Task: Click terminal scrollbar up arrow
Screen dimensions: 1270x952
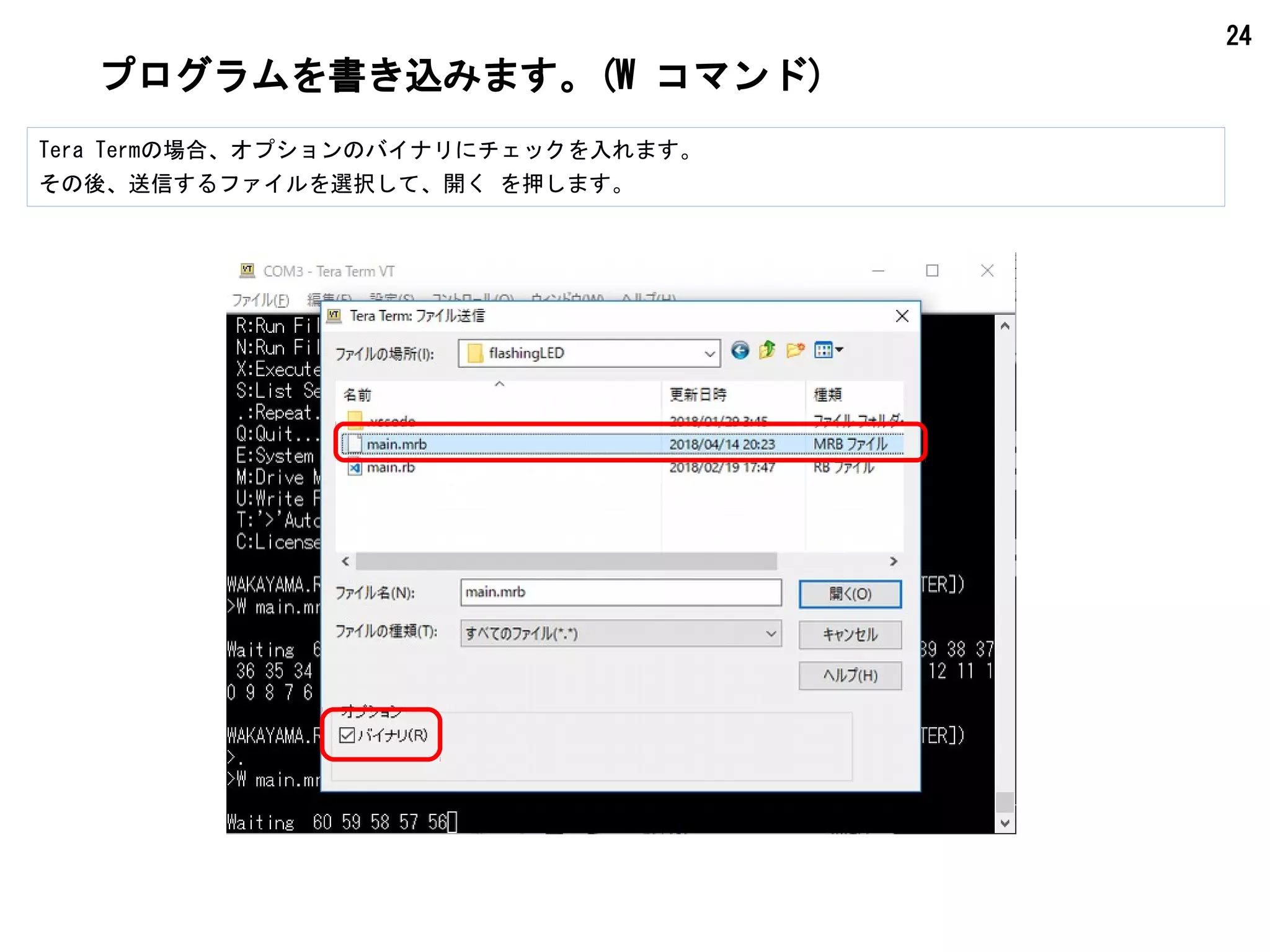Action: 1005,326
